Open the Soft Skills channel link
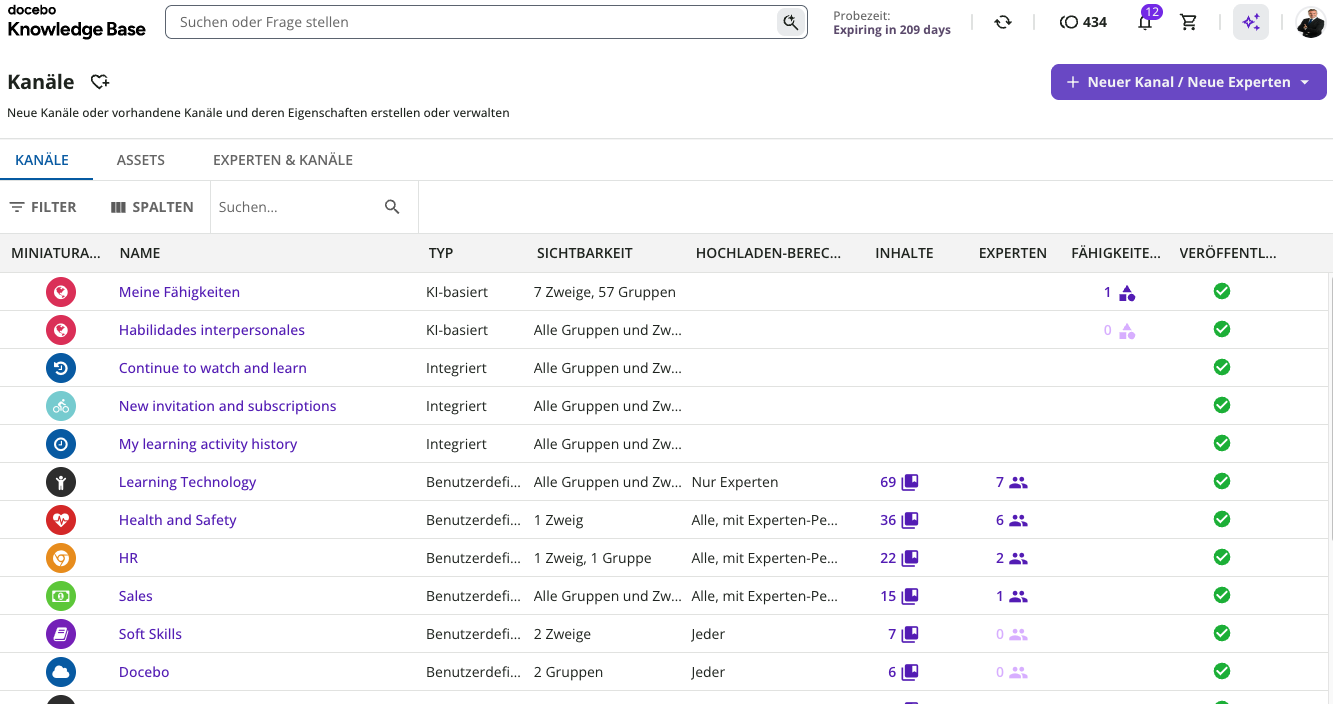1333x704 pixels. (x=150, y=634)
